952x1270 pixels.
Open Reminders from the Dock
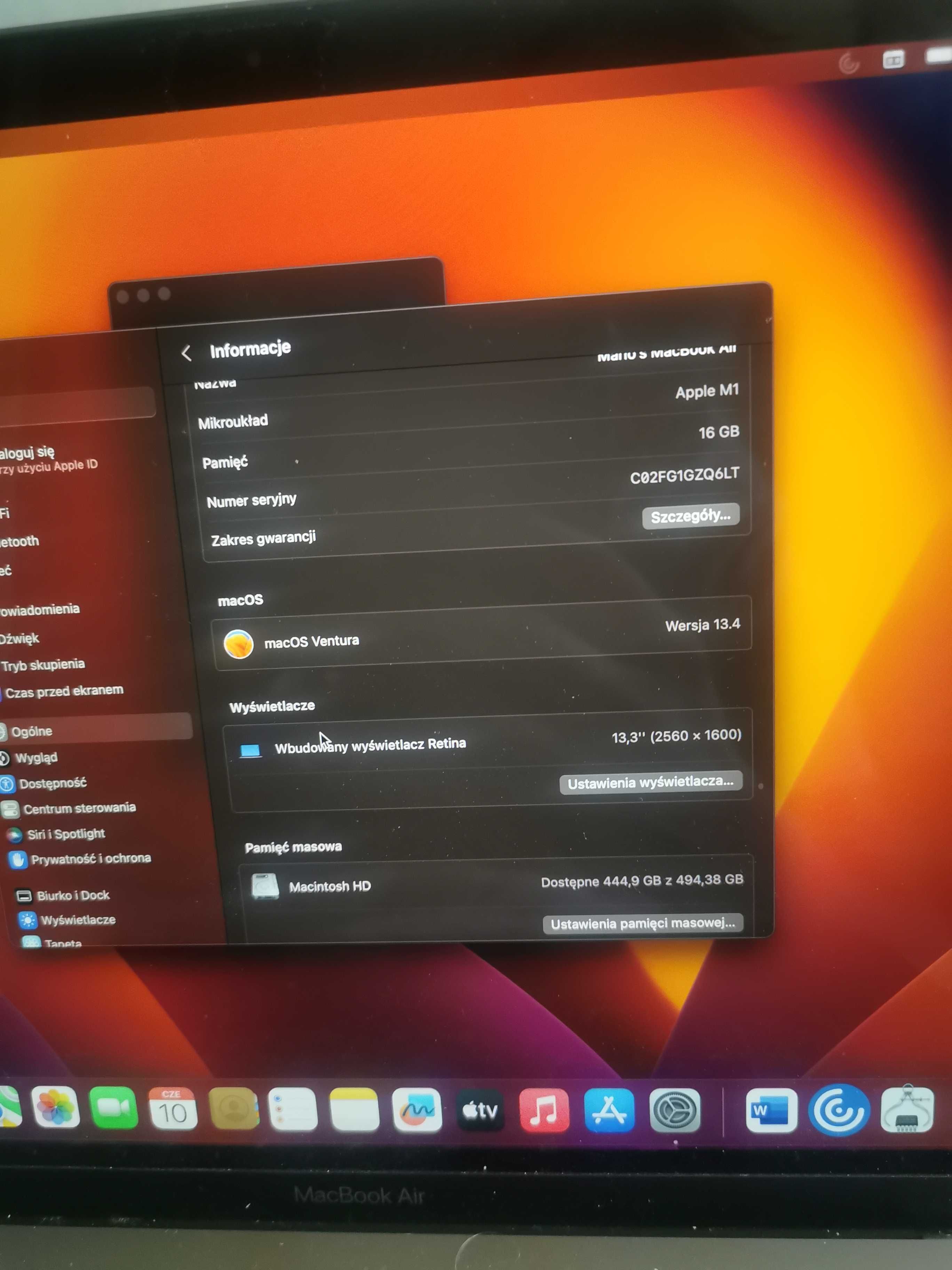[x=293, y=1109]
